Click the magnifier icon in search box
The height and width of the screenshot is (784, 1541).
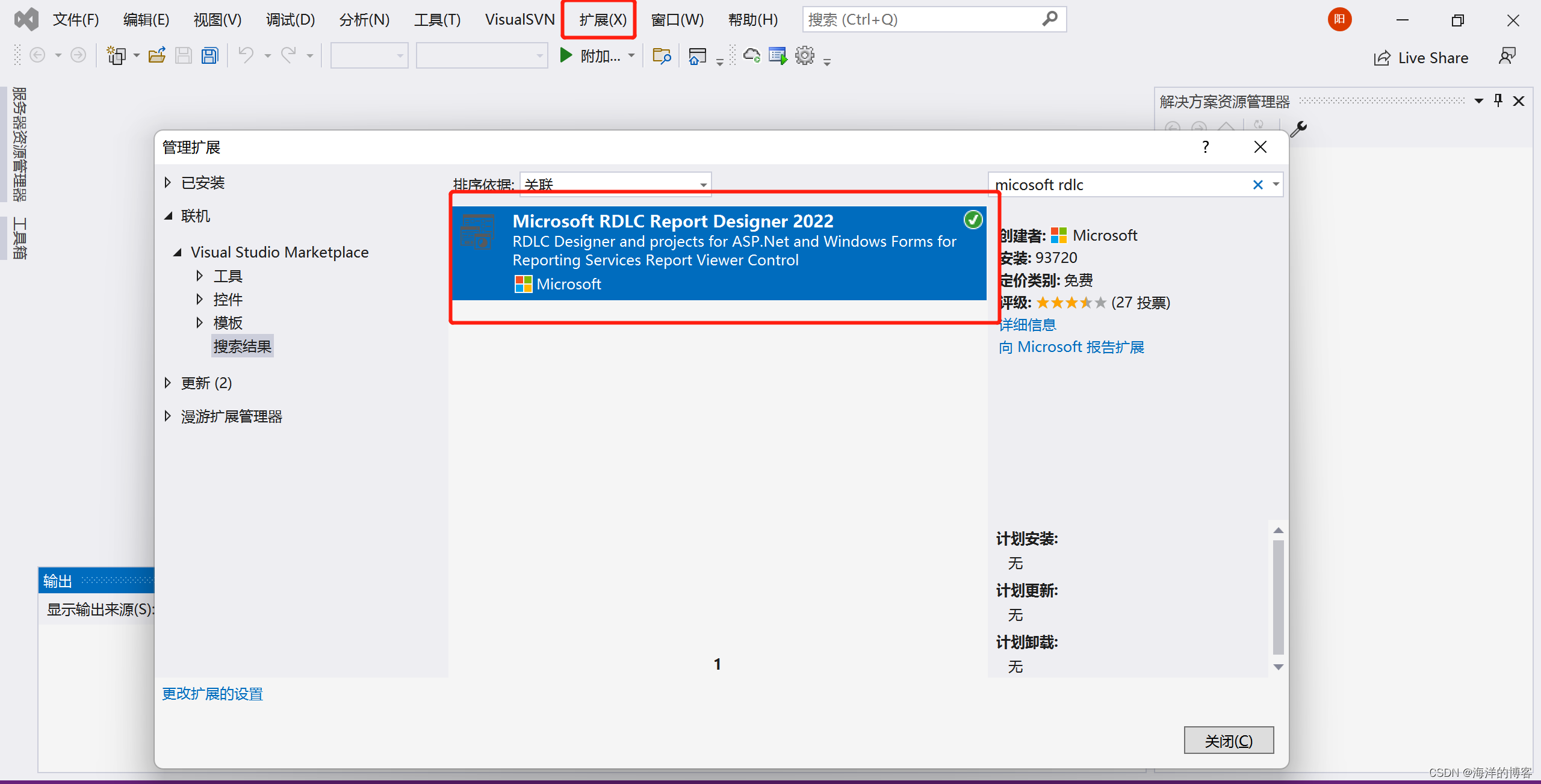[1050, 19]
